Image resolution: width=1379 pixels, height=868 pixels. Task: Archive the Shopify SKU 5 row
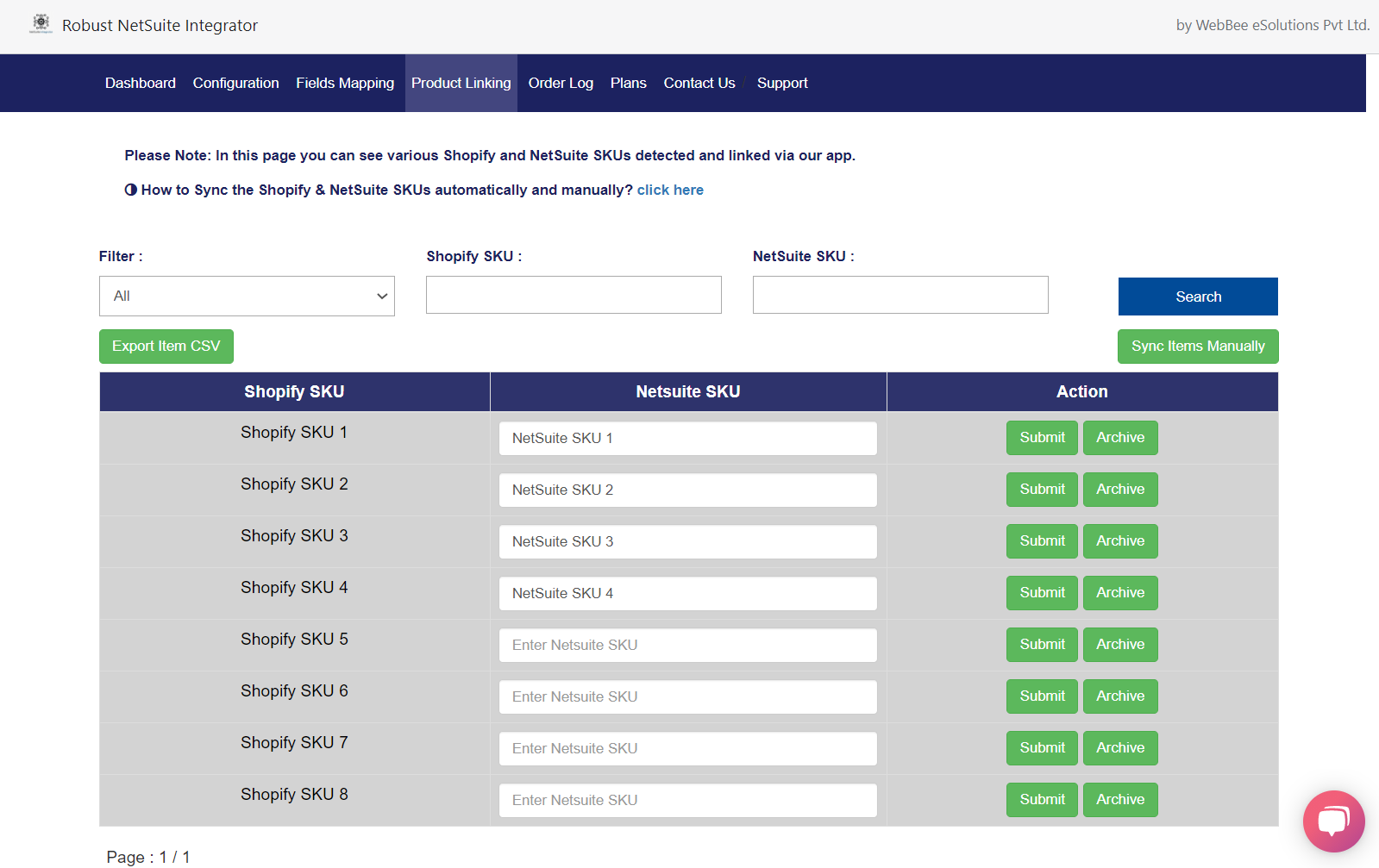[x=1120, y=645]
